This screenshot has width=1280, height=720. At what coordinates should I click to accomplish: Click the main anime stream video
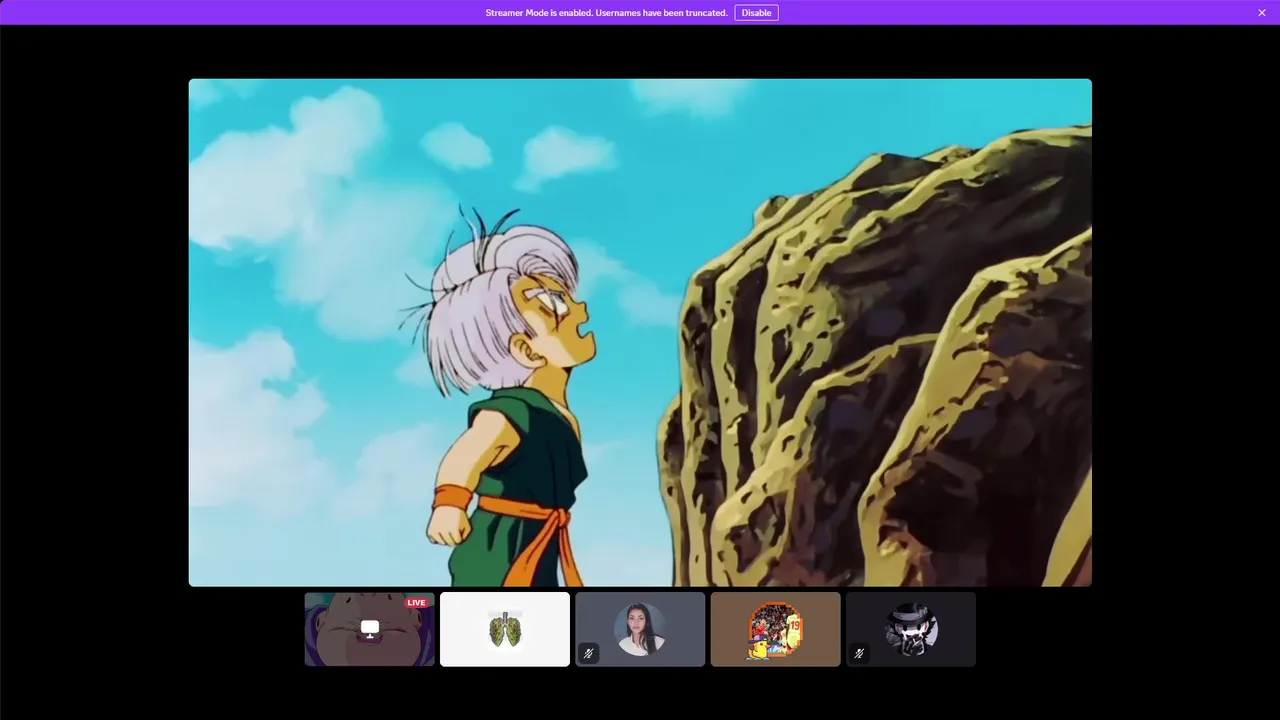[640, 332]
